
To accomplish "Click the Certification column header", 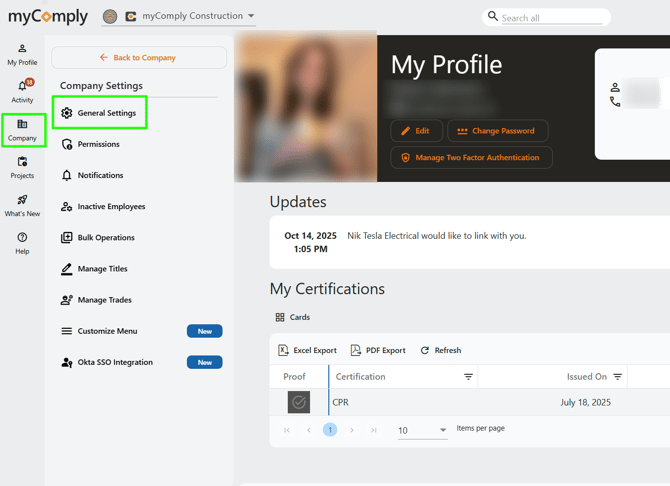I will (360, 377).
